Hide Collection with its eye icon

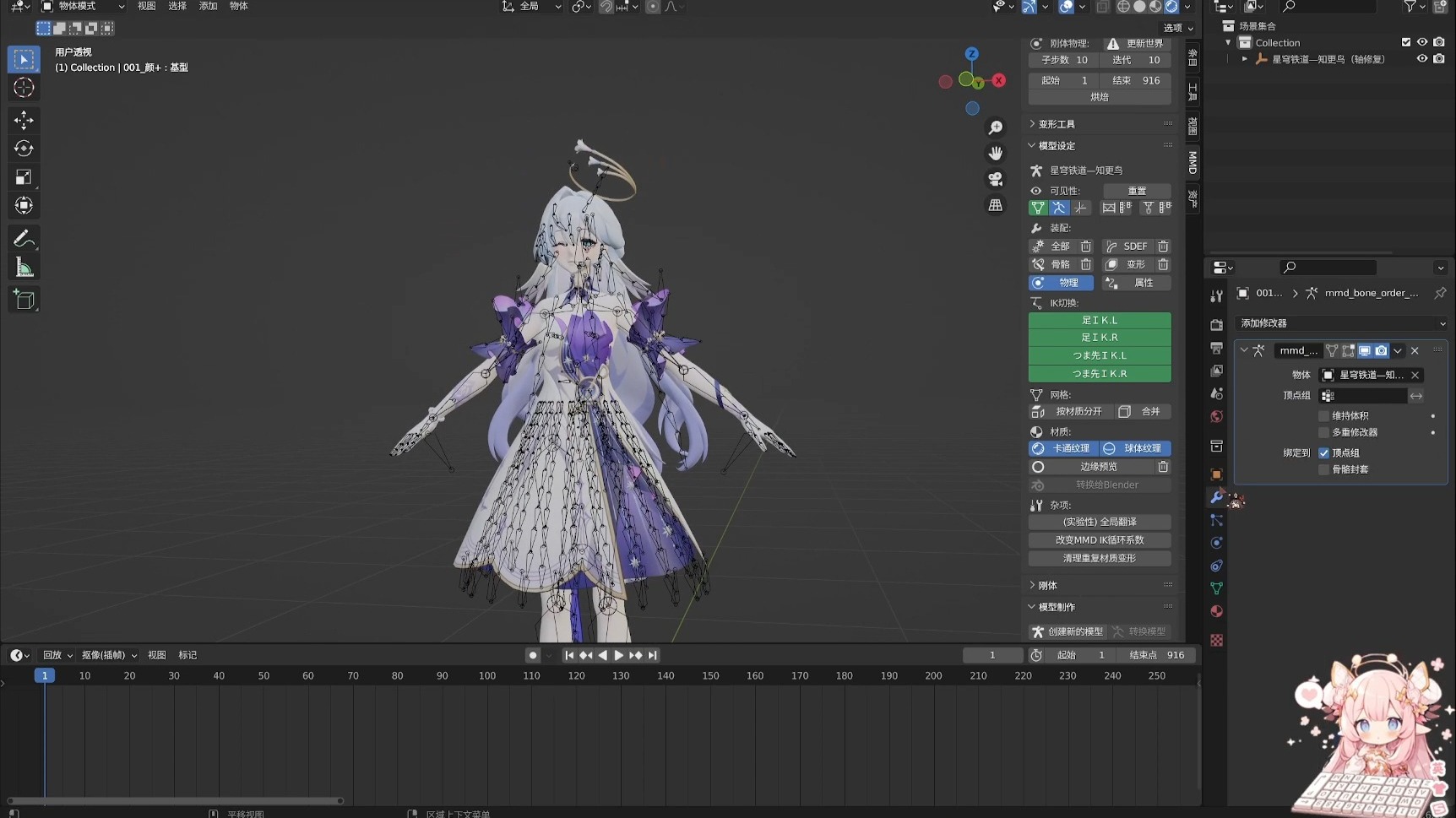(x=1422, y=43)
